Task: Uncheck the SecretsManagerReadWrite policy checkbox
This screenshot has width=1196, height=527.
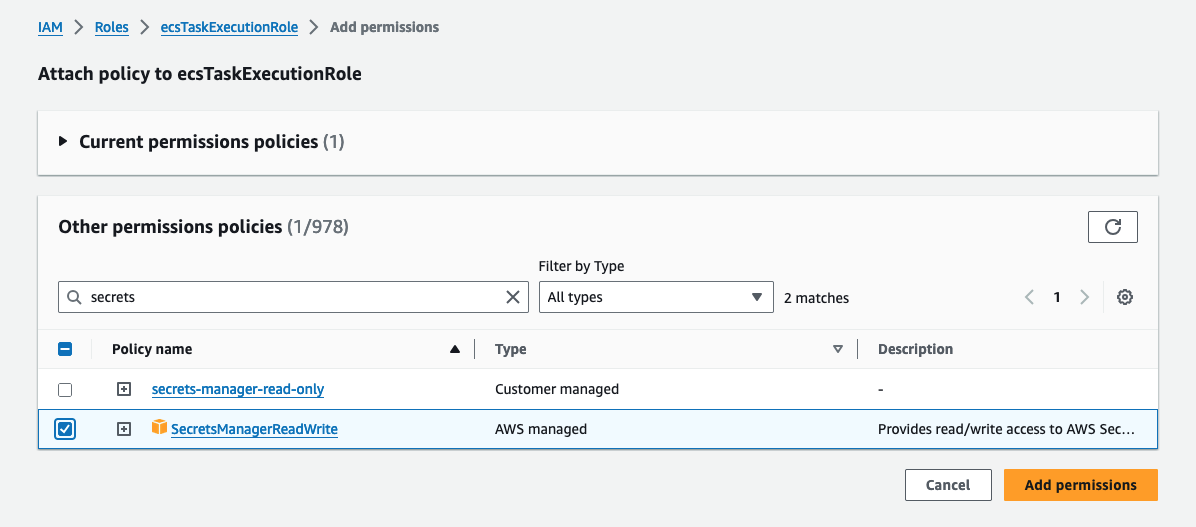Action: [65, 429]
